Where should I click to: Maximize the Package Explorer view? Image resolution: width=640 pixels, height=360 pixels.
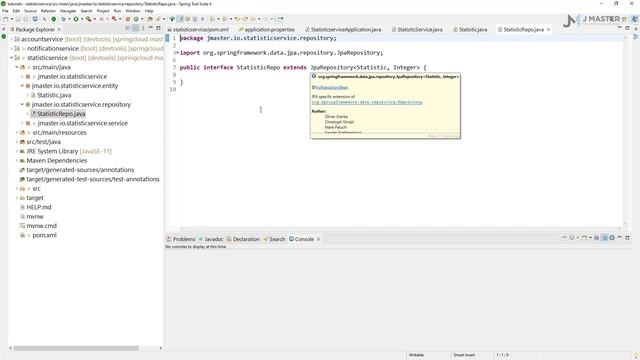158,28
